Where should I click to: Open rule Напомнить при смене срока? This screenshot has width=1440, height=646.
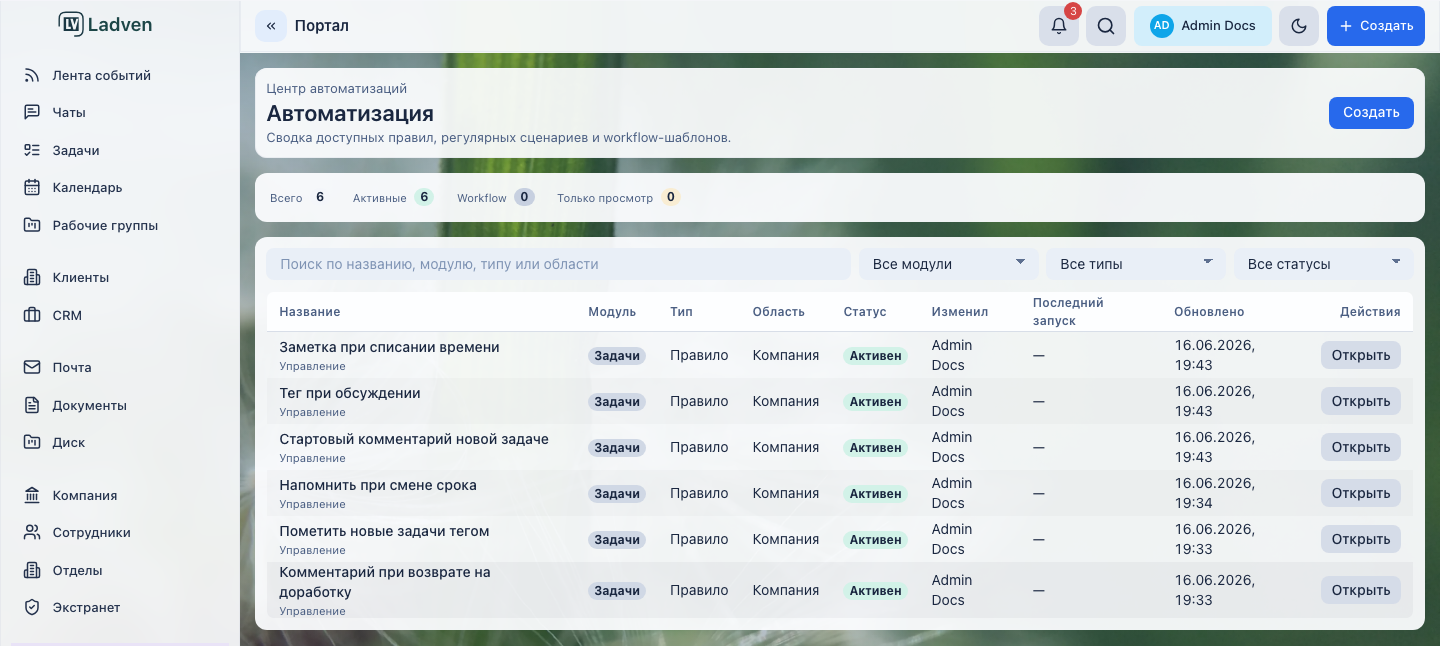pos(1361,493)
